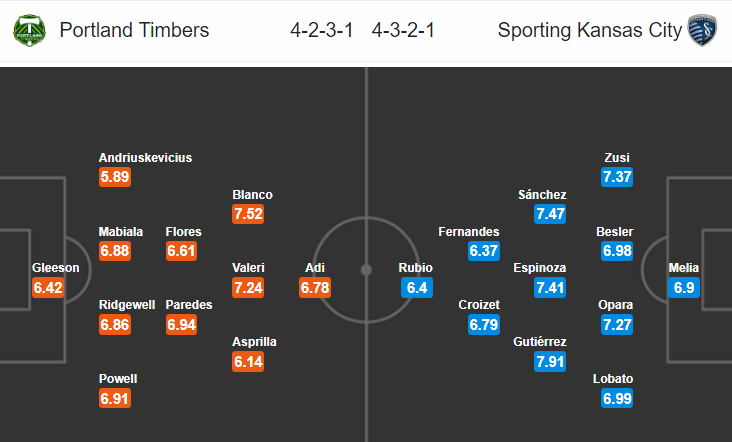
Task: Click the Sporting Kansas City crest logo
Action: tap(702, 30)
